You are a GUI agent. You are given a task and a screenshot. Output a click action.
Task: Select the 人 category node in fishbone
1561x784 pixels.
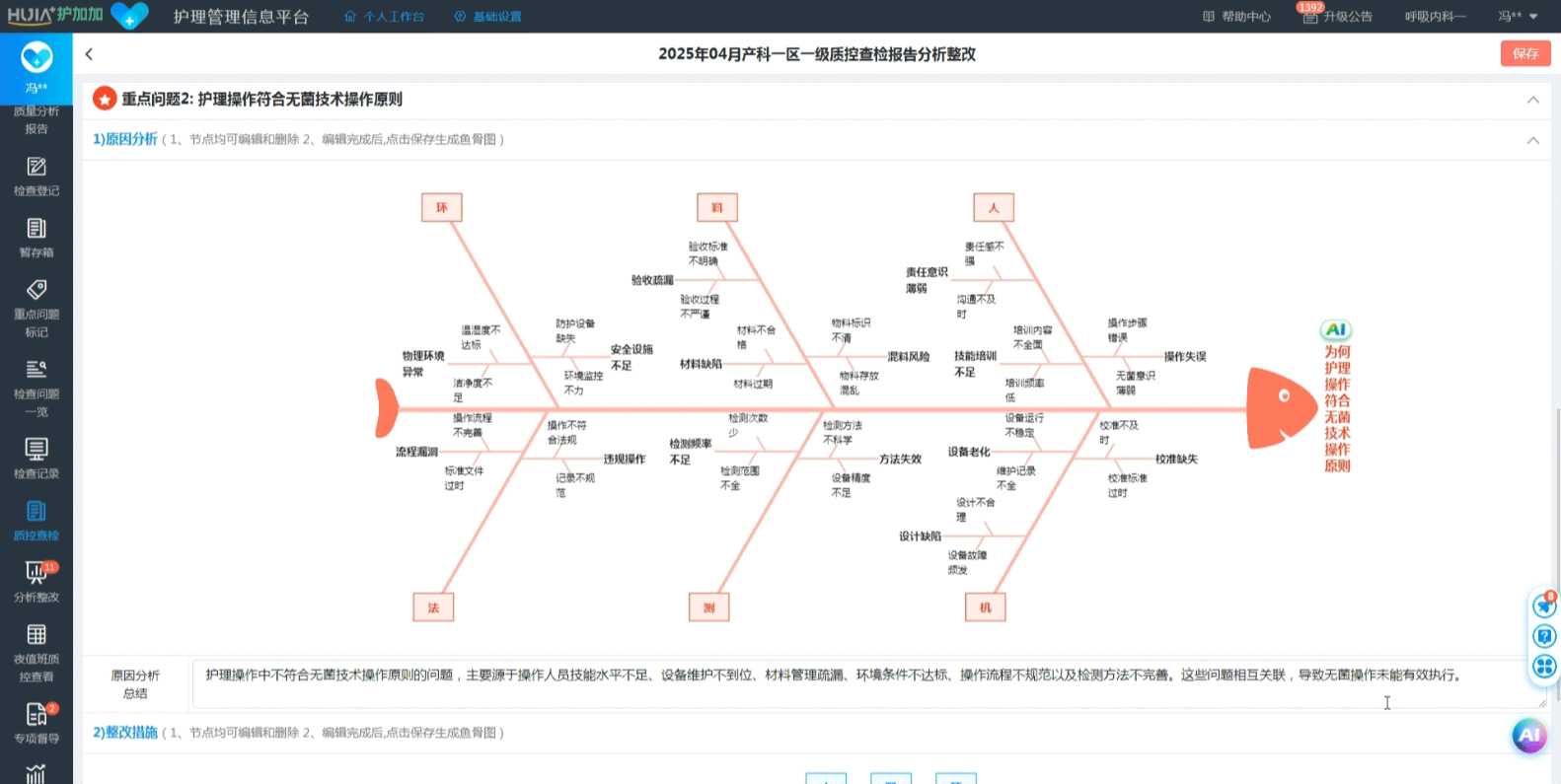click(993, 207)
